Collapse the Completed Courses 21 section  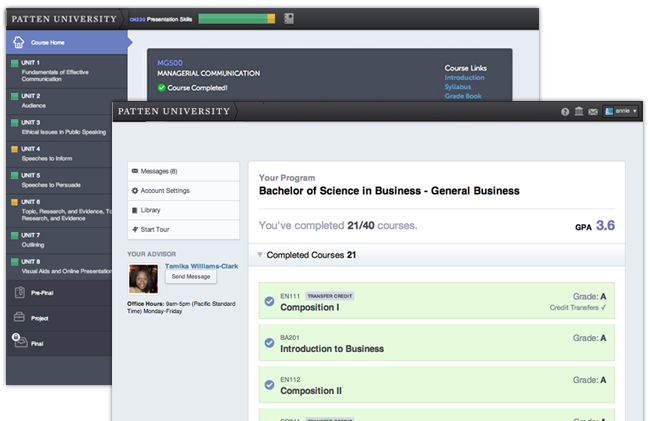coord(437,255)
